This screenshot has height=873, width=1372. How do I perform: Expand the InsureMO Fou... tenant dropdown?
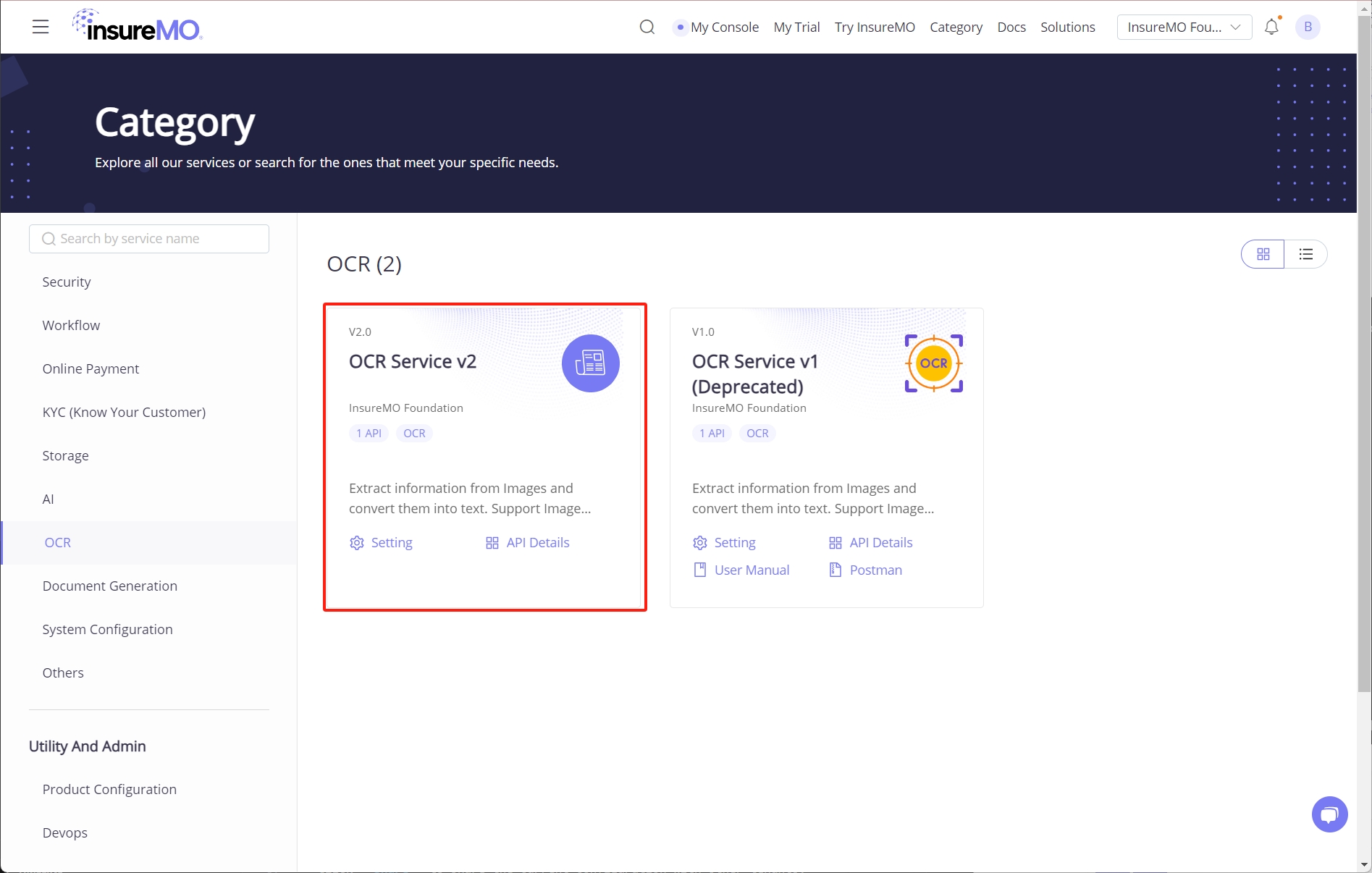click(1184, 28)
